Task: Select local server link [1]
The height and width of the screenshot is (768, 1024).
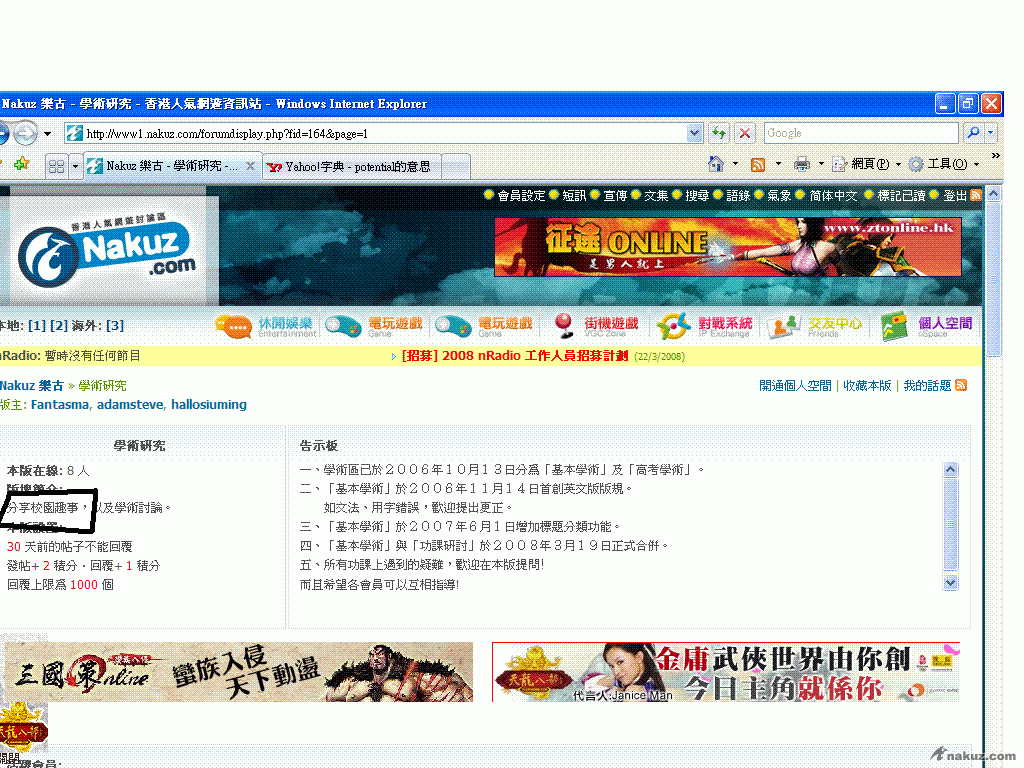Action: [37, 325]
